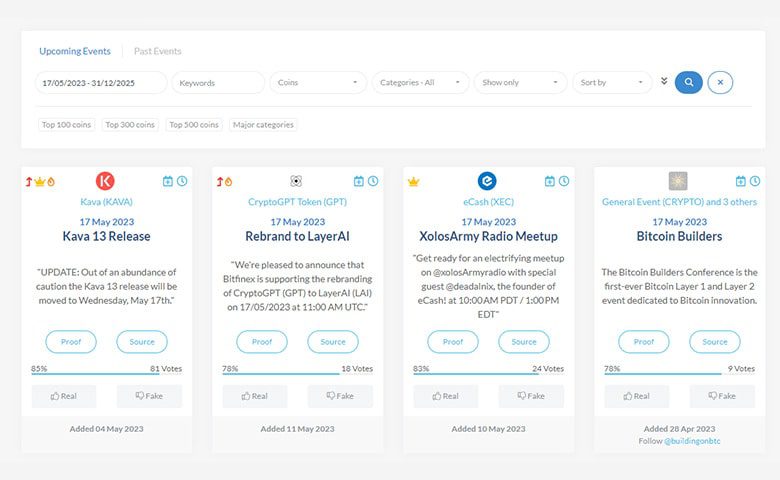Click the flame icon on CryptoGPT card
This screenshot has height=480, width=780.
point(228,182)
